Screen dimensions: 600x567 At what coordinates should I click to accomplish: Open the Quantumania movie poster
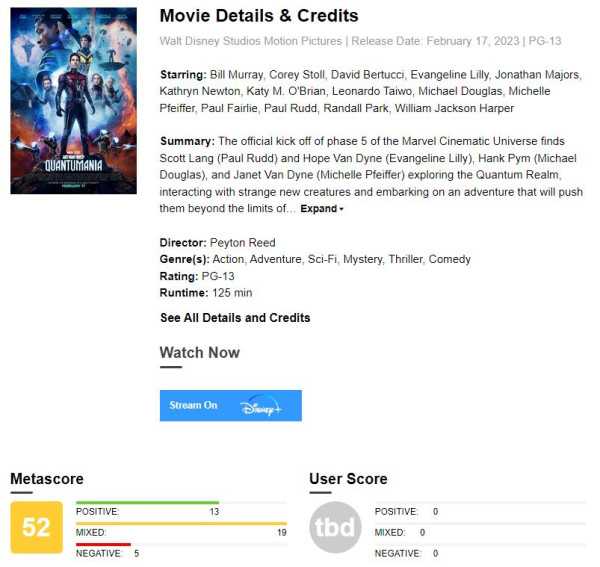point(73,100)
